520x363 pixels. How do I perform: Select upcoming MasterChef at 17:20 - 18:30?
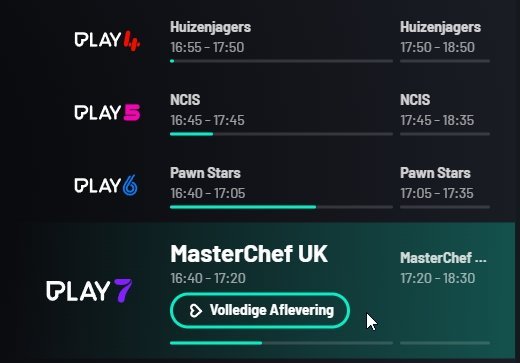445,268
